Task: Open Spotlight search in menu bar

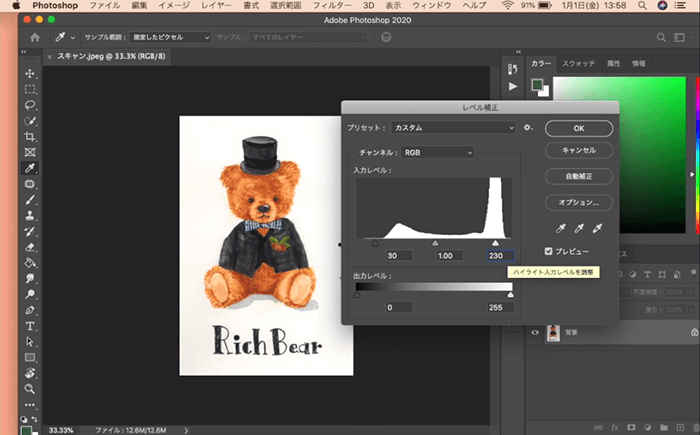Action: tap(642, 5)
